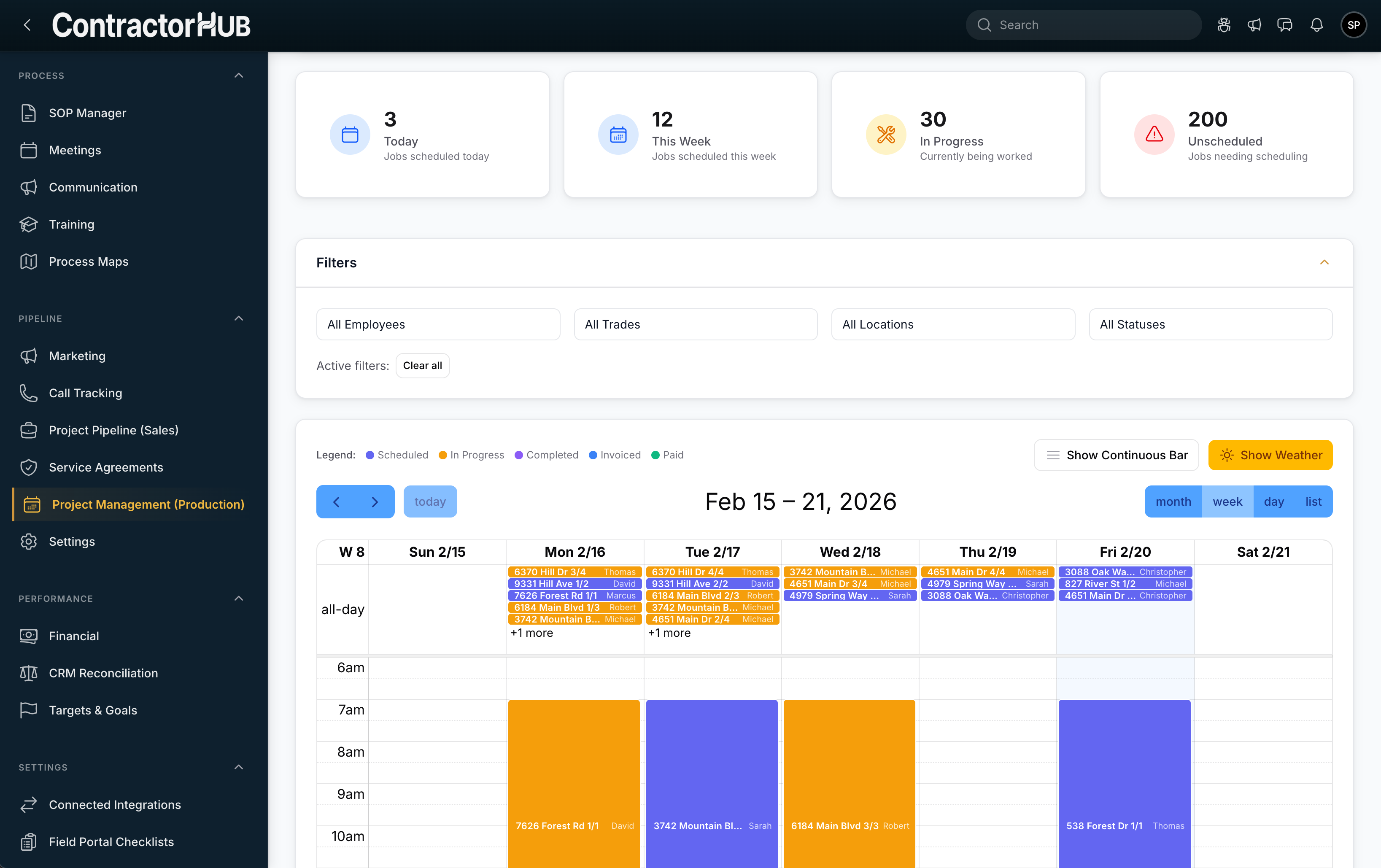Open CRM Reconciliation from the sidebar

click(103, 673)
